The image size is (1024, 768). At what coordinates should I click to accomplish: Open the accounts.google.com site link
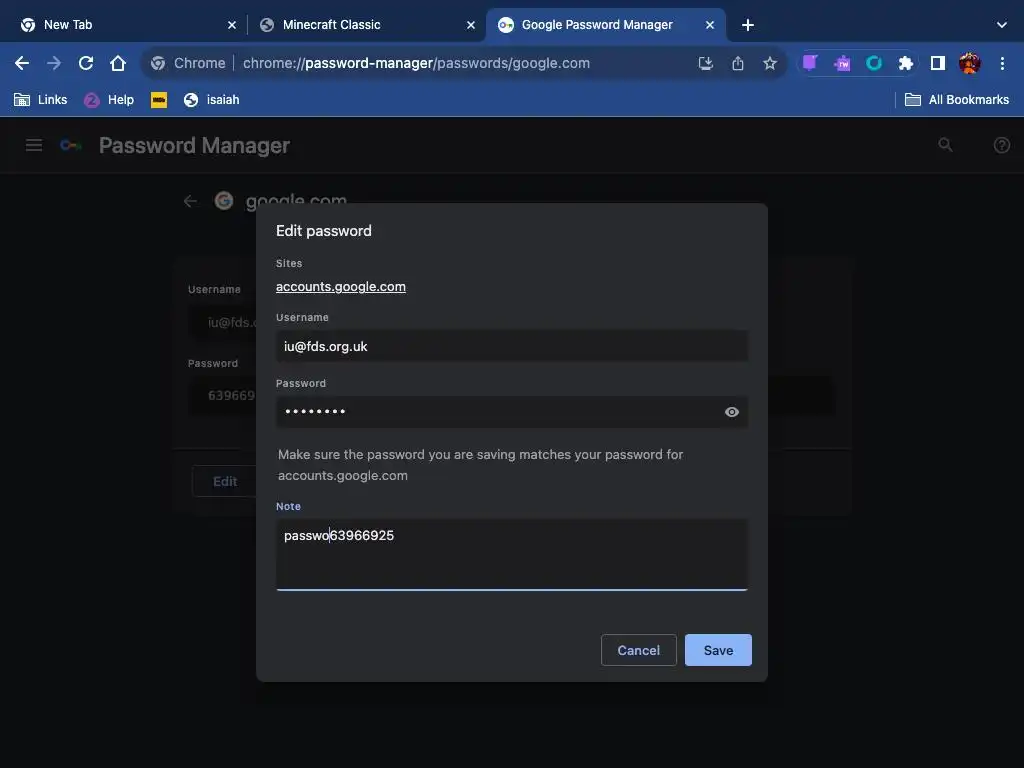point(341,287)
